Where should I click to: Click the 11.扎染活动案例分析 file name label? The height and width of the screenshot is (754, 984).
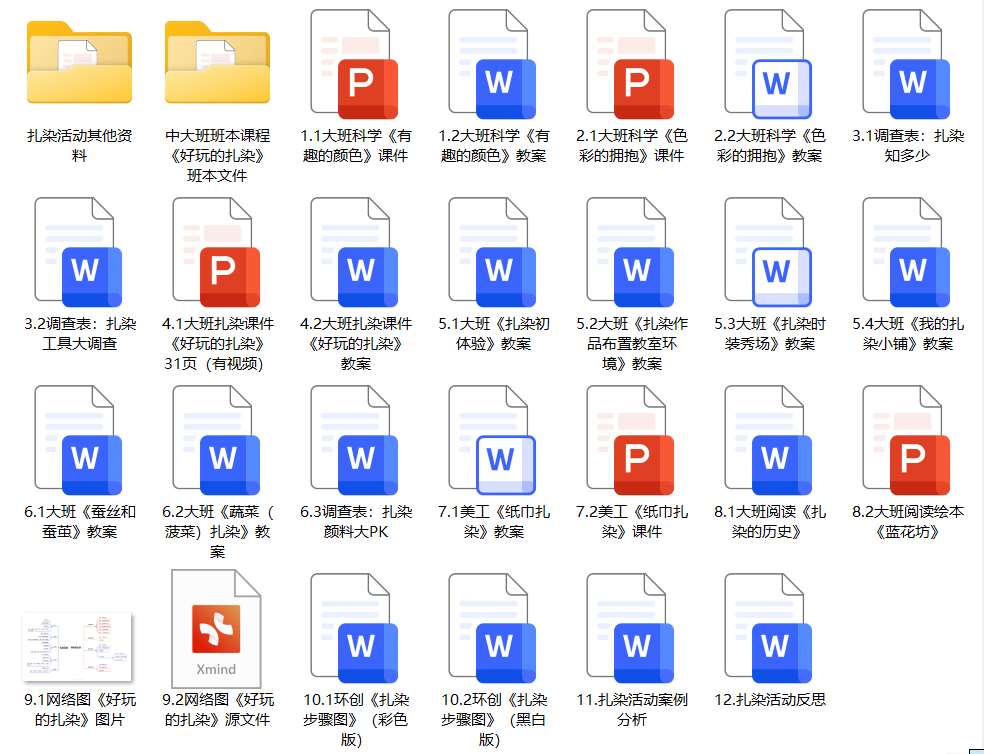pyautogui.click(x=632, y=709)
